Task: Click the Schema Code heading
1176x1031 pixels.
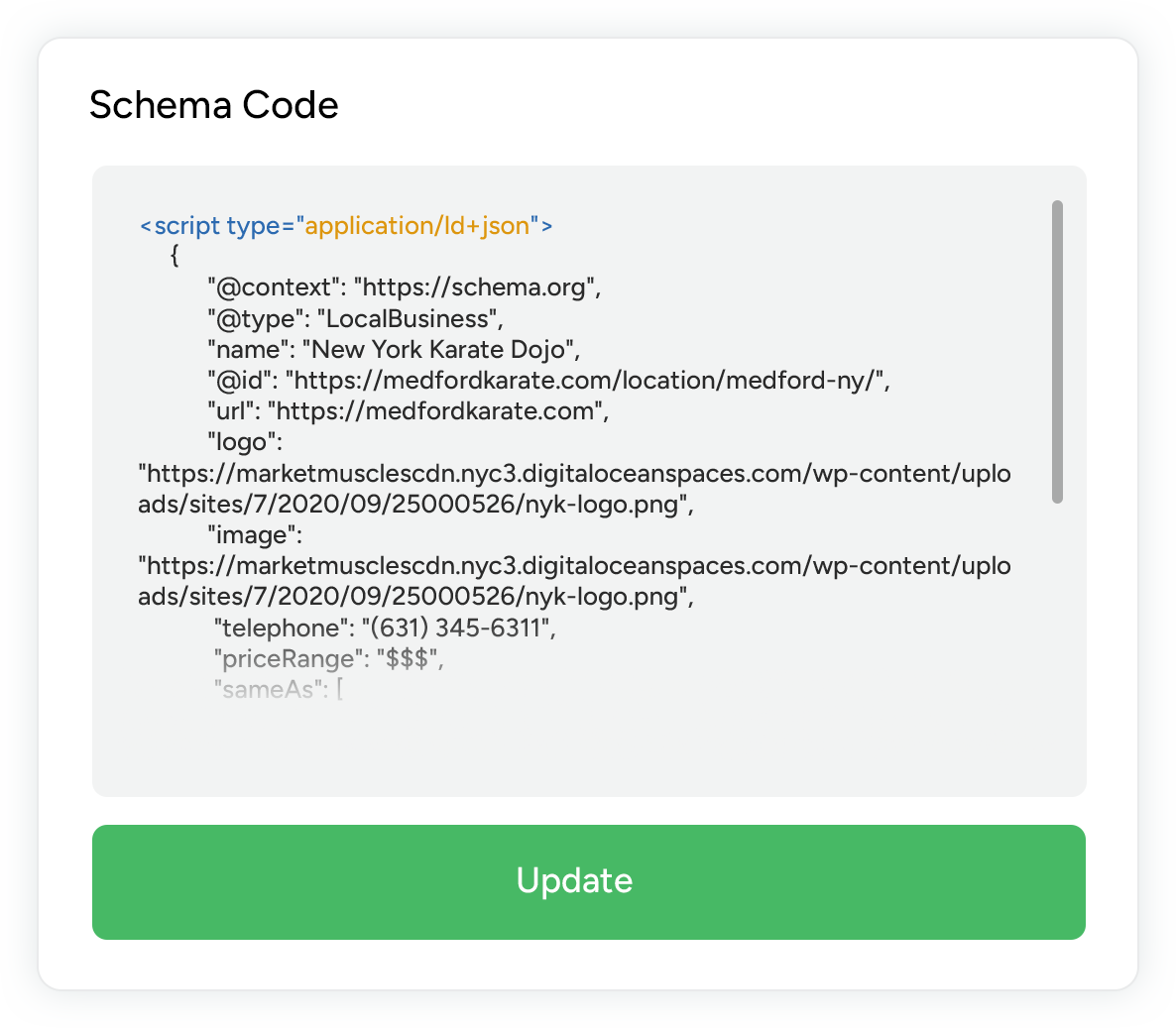Action: click(214, 105)
